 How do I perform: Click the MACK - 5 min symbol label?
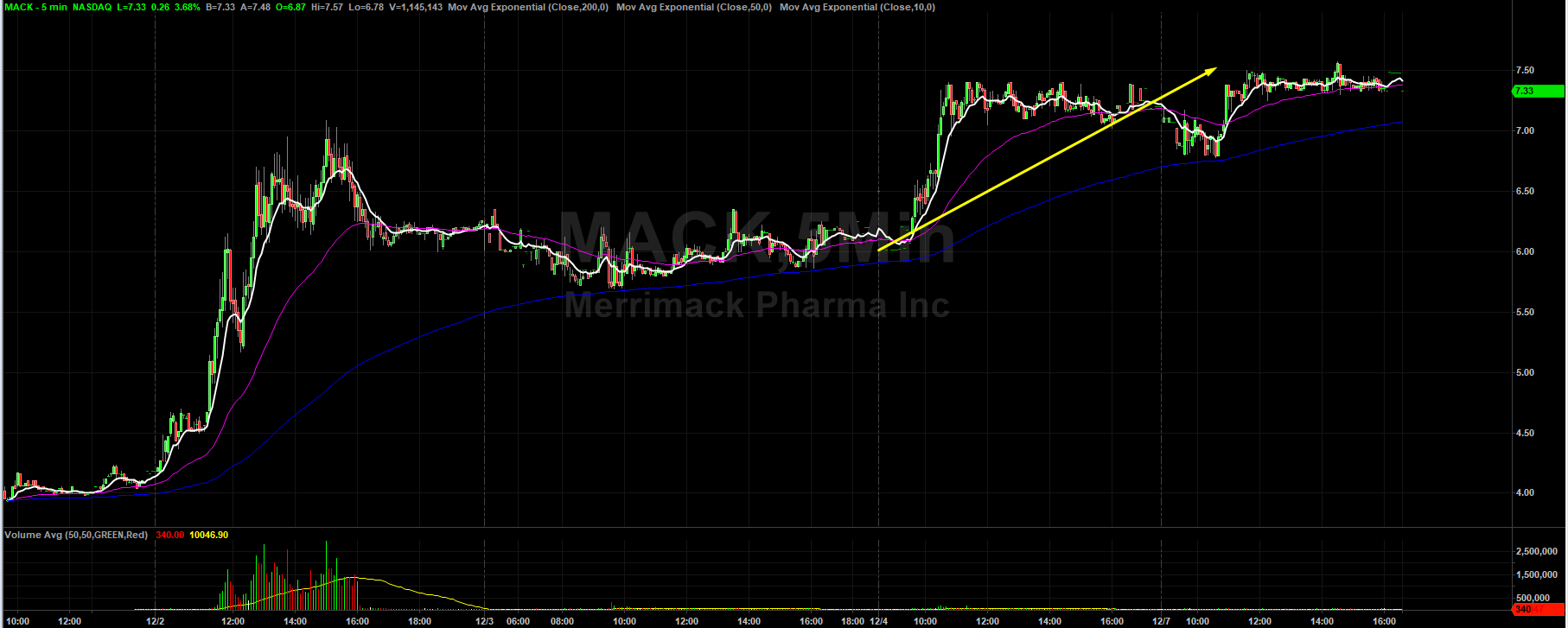[x=36, y=7]
